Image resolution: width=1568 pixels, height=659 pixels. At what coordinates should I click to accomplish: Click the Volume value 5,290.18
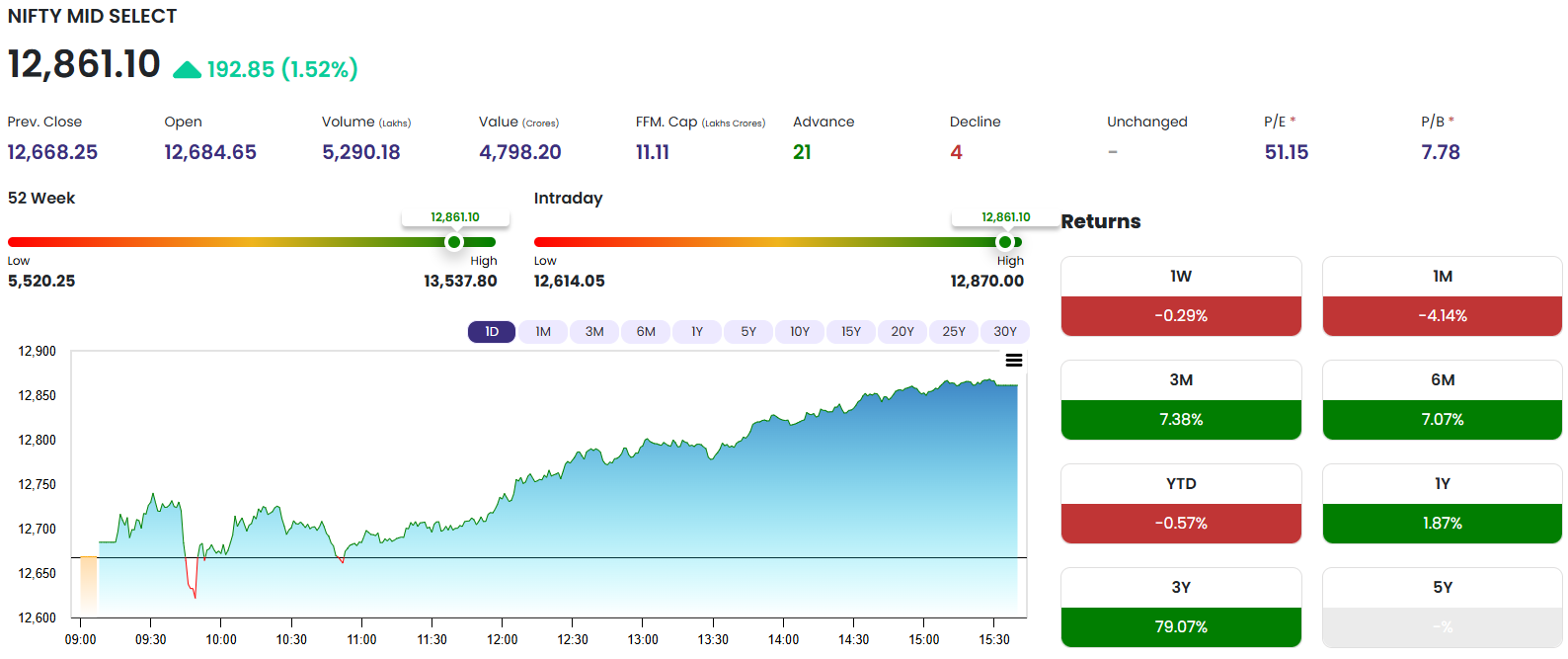click(361, 152)
